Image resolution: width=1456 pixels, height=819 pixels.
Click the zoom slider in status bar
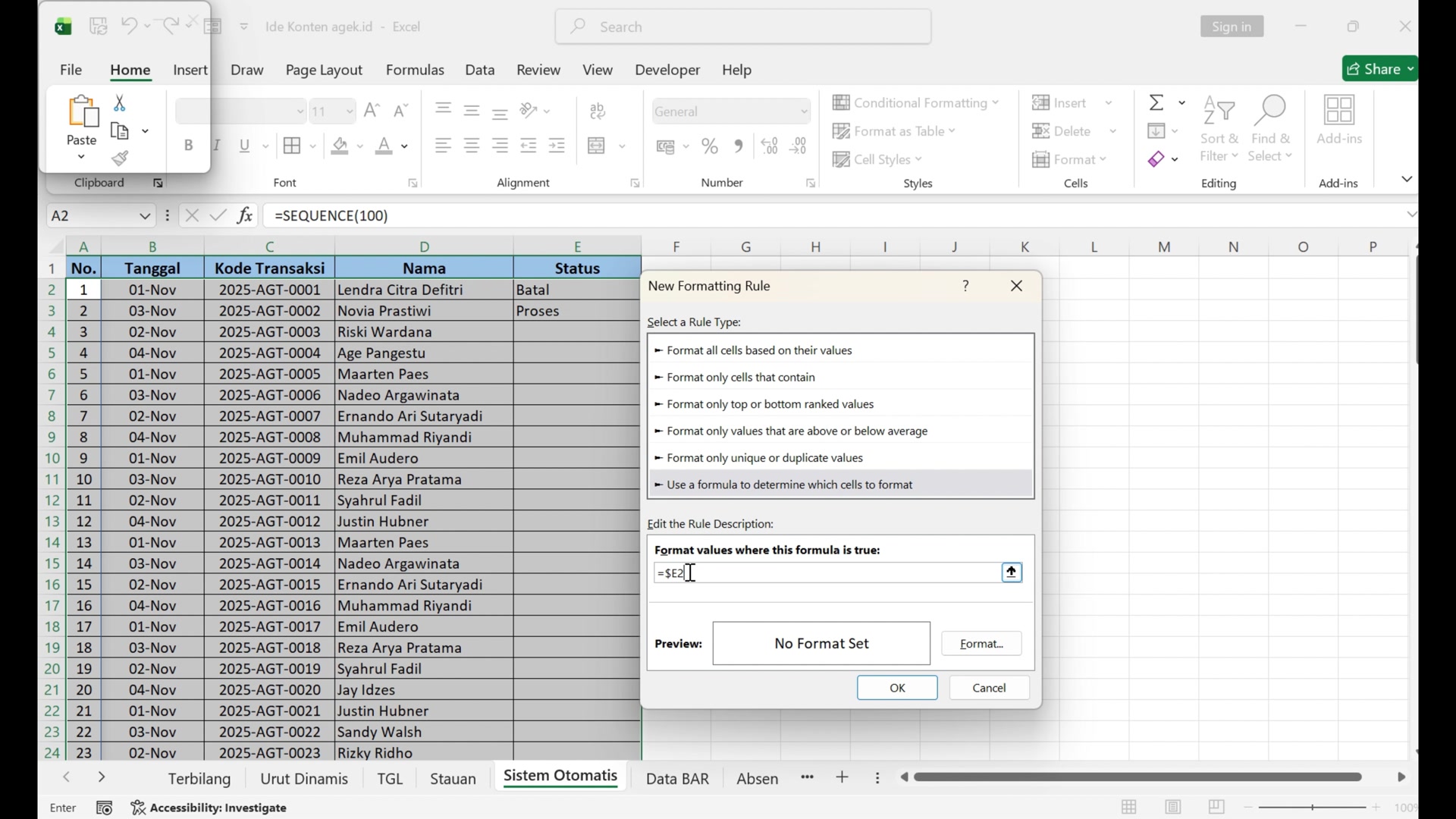coord(1313,808)
